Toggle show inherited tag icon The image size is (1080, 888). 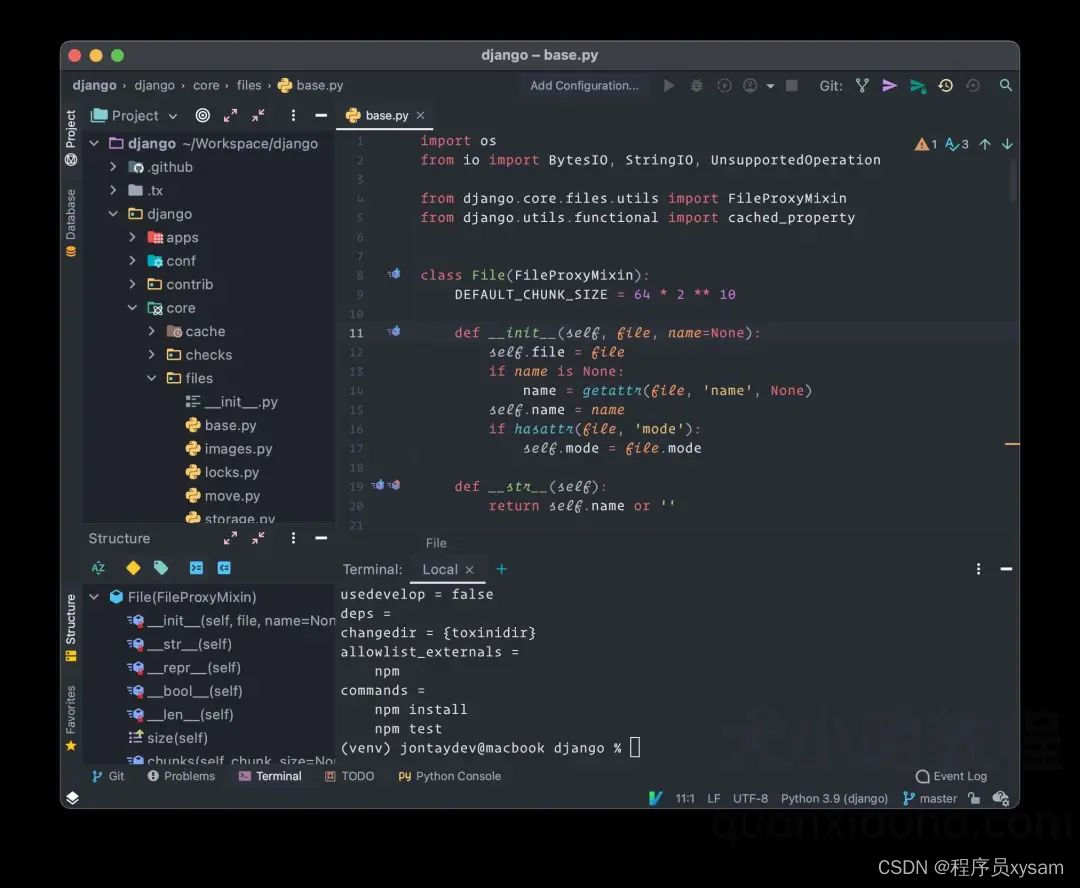161,568
